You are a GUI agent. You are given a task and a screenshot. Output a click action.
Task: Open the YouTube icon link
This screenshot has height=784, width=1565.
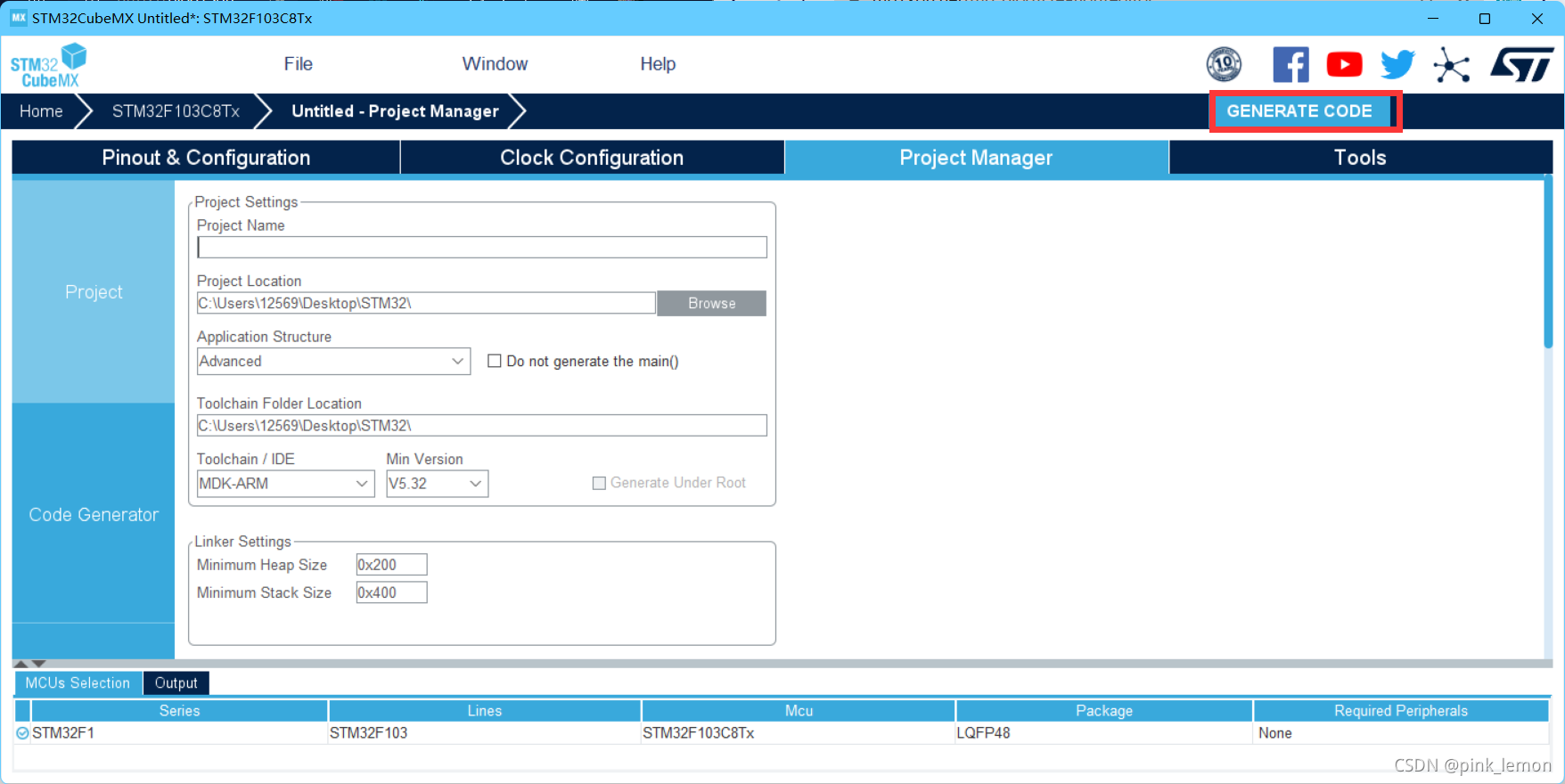click(x=1344, y=64)
